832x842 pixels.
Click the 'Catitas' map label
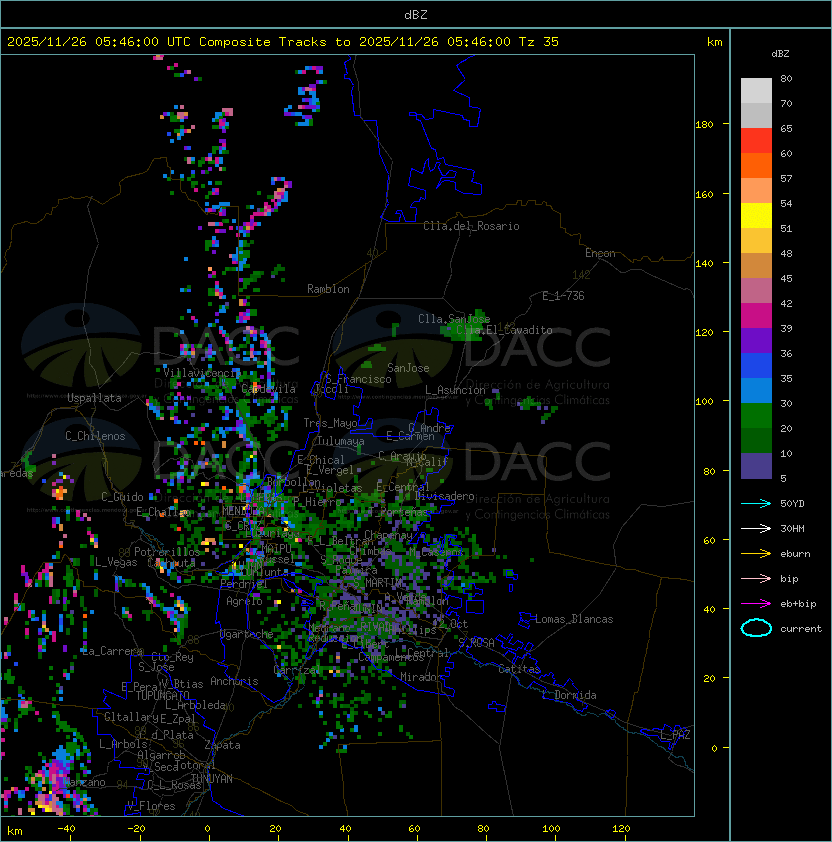pyautogui.click(x=519, y=669)
